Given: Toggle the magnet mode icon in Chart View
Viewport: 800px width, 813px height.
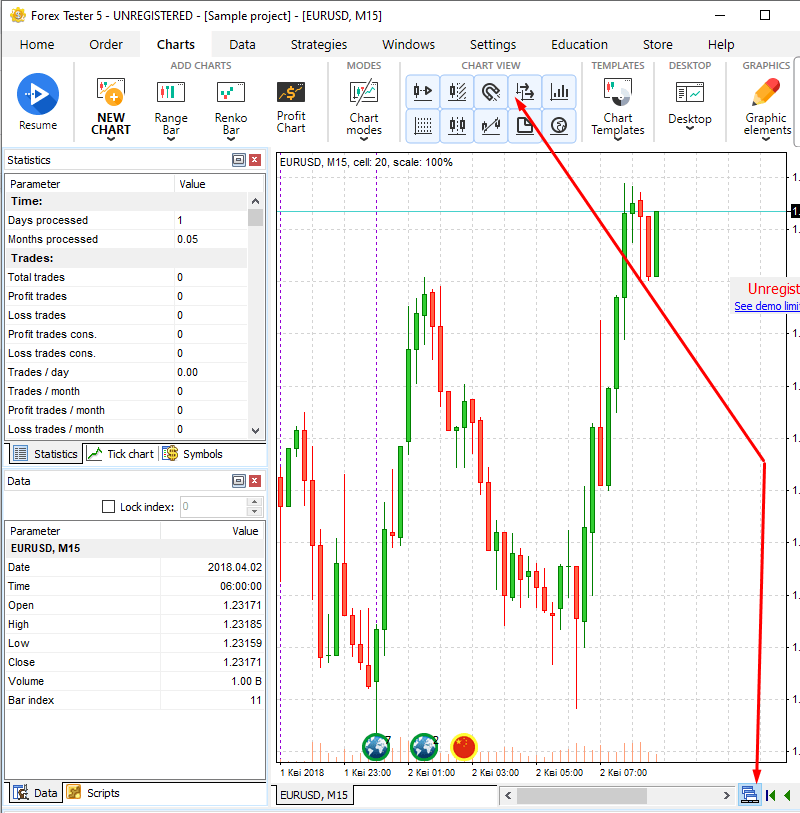Looking at the screenshot, I should [x=490, y=92].
